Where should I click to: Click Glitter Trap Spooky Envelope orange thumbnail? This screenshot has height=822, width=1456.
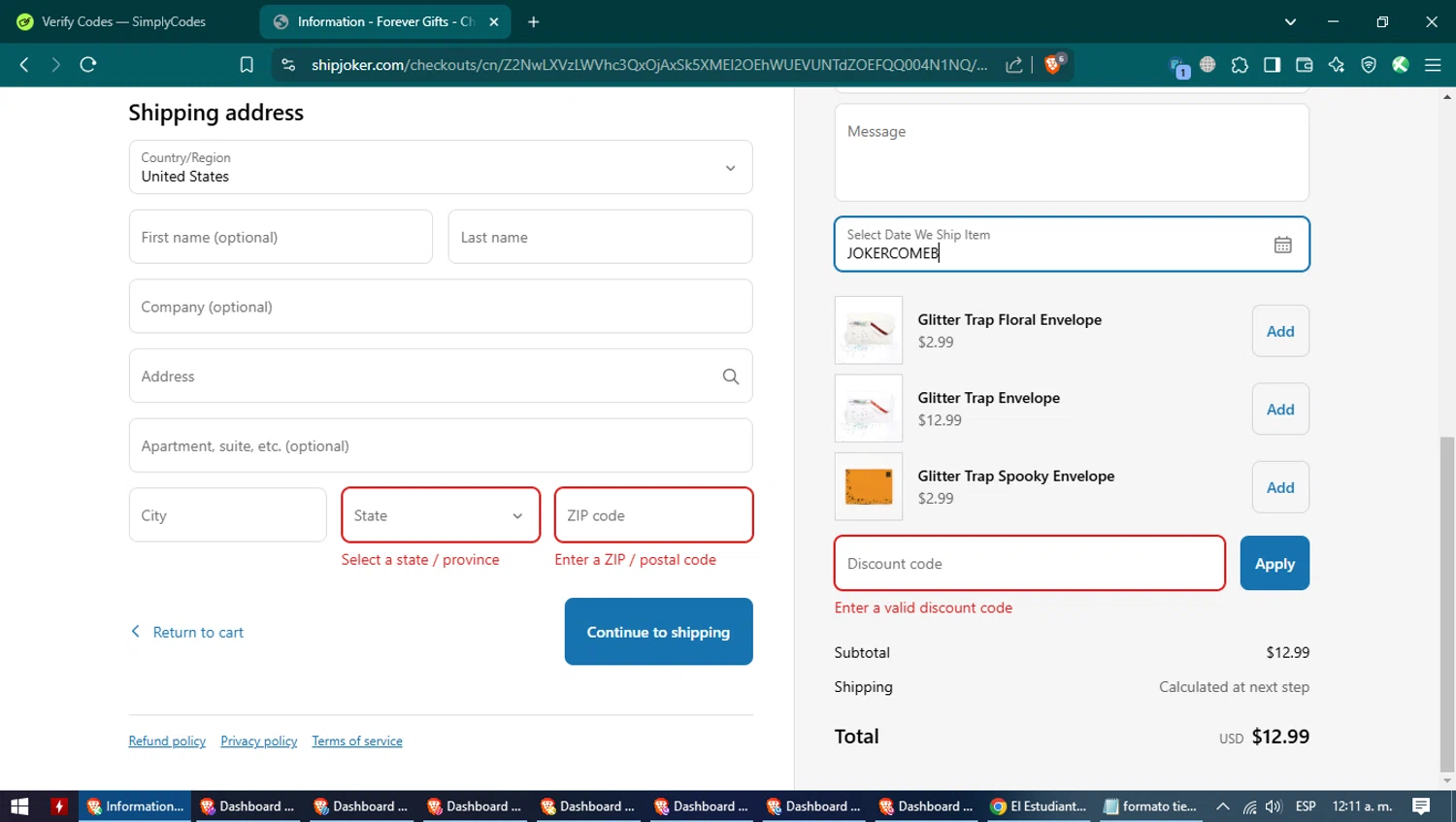[869, 487]
